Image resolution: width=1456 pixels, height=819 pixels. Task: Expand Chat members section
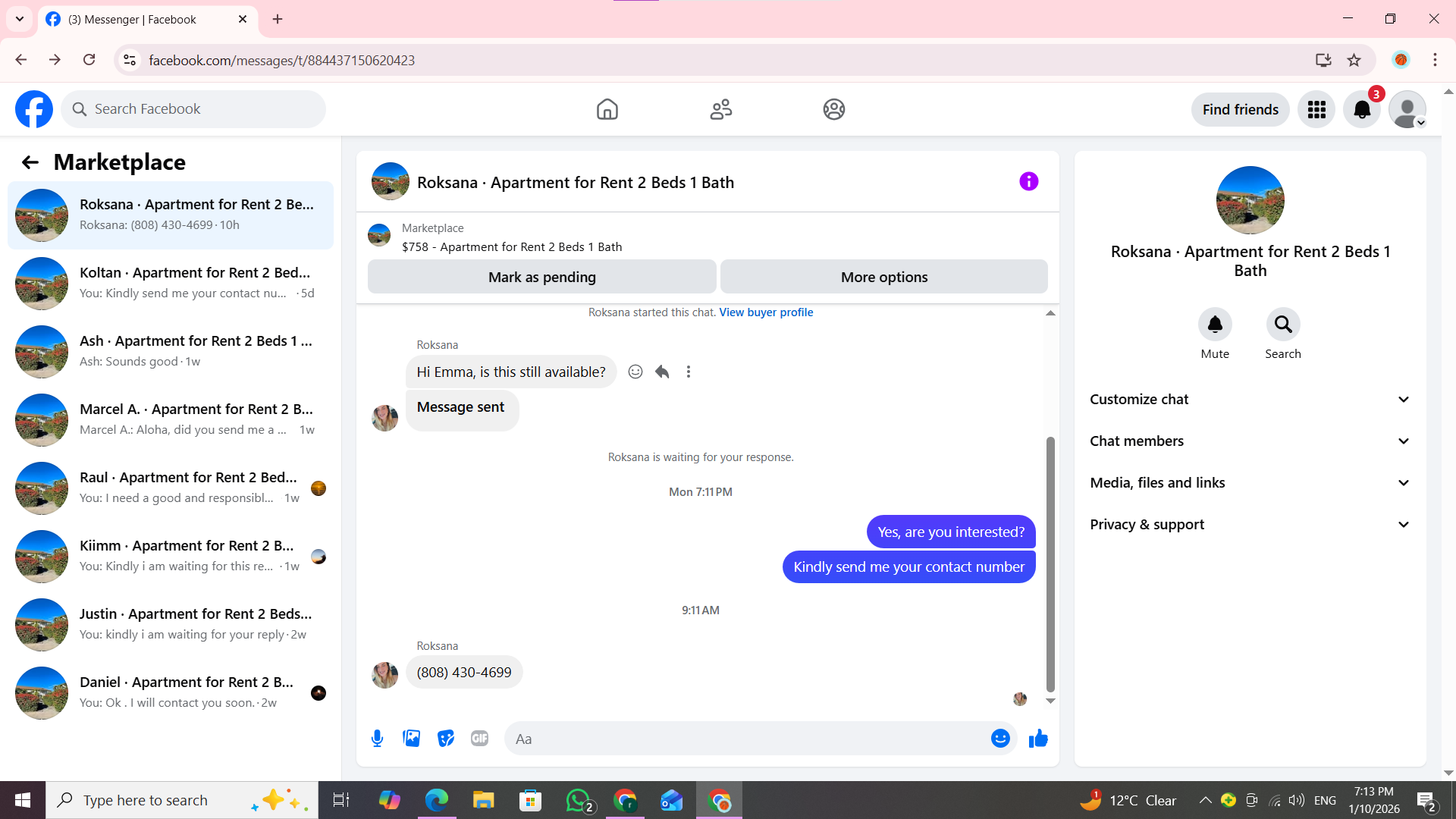tap(1250, 441)
